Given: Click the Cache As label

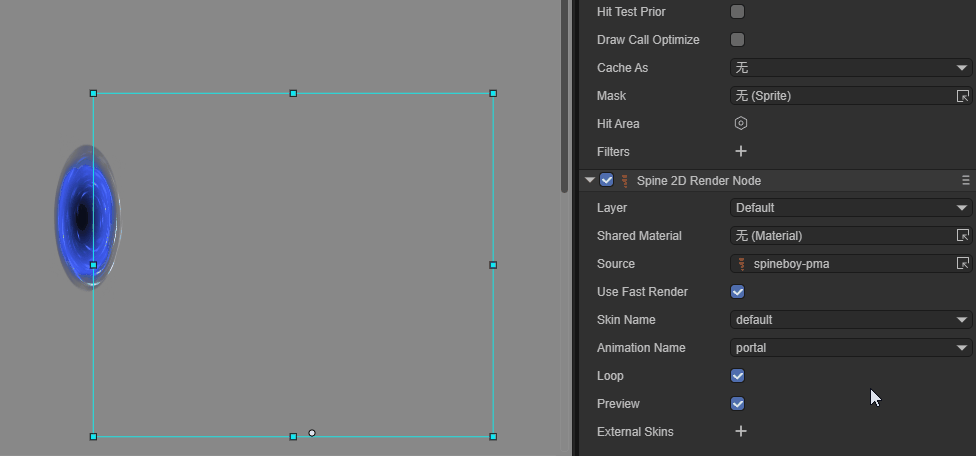Looking at the screenshot, I should tap(622, 68).
